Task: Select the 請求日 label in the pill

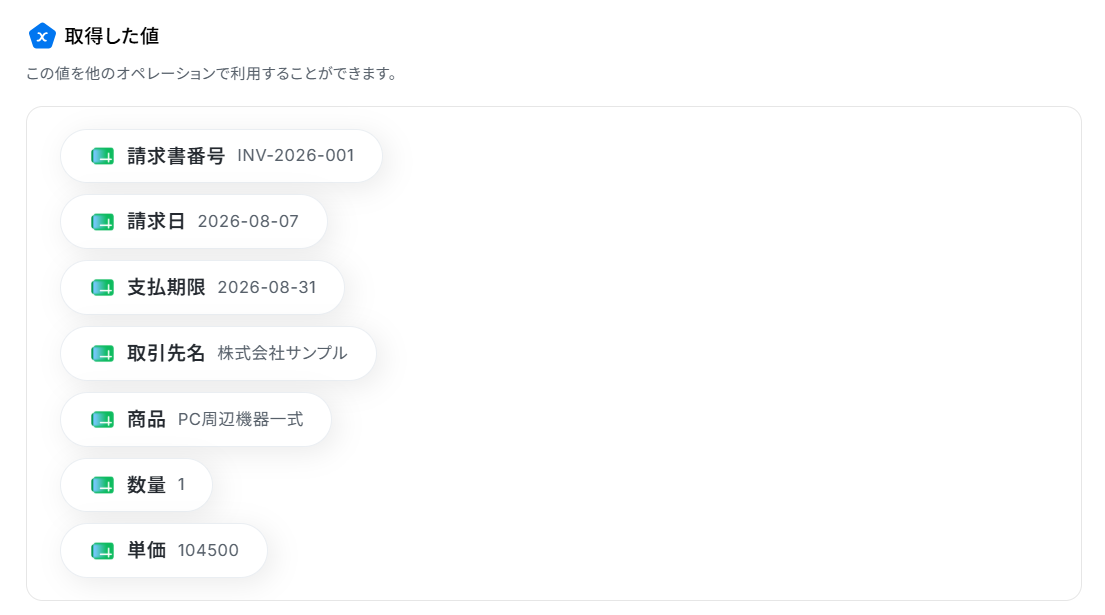Action: 156,221
